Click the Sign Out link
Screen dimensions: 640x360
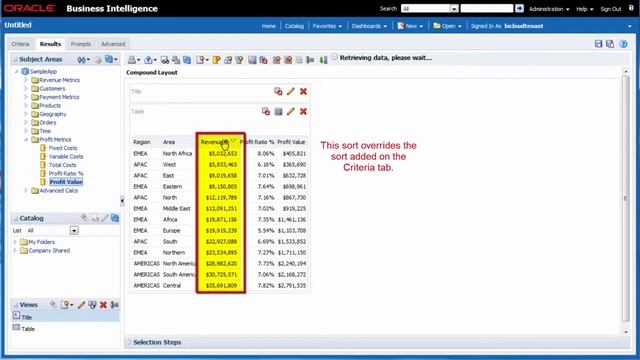tap(611, 9)
